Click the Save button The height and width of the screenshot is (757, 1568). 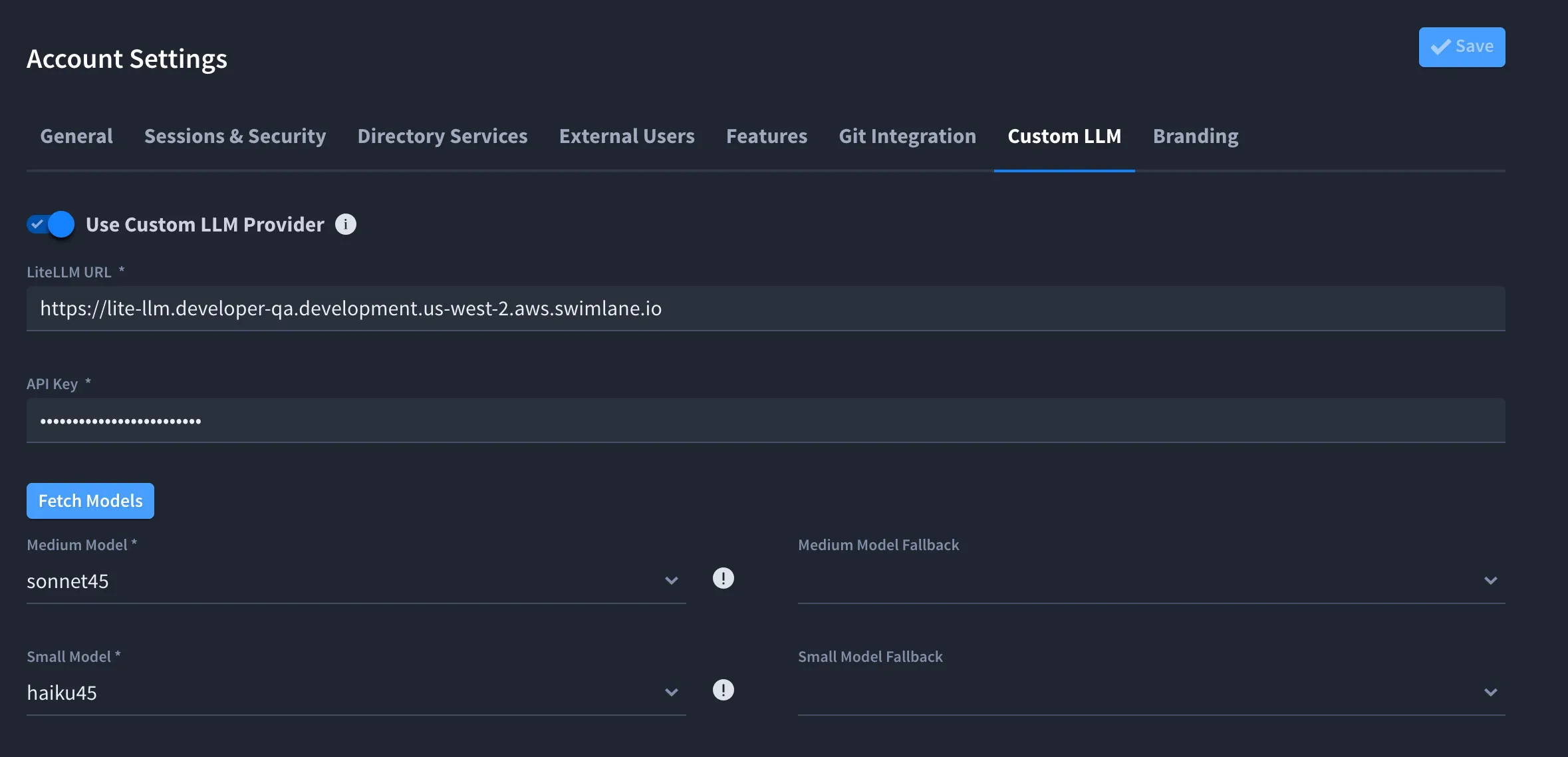1462,47
